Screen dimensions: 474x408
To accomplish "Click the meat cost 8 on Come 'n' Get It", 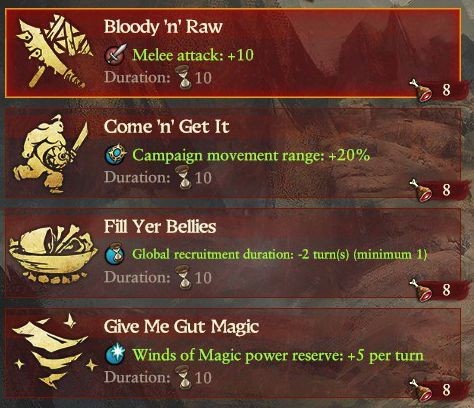I will click(x=446, y=190).
